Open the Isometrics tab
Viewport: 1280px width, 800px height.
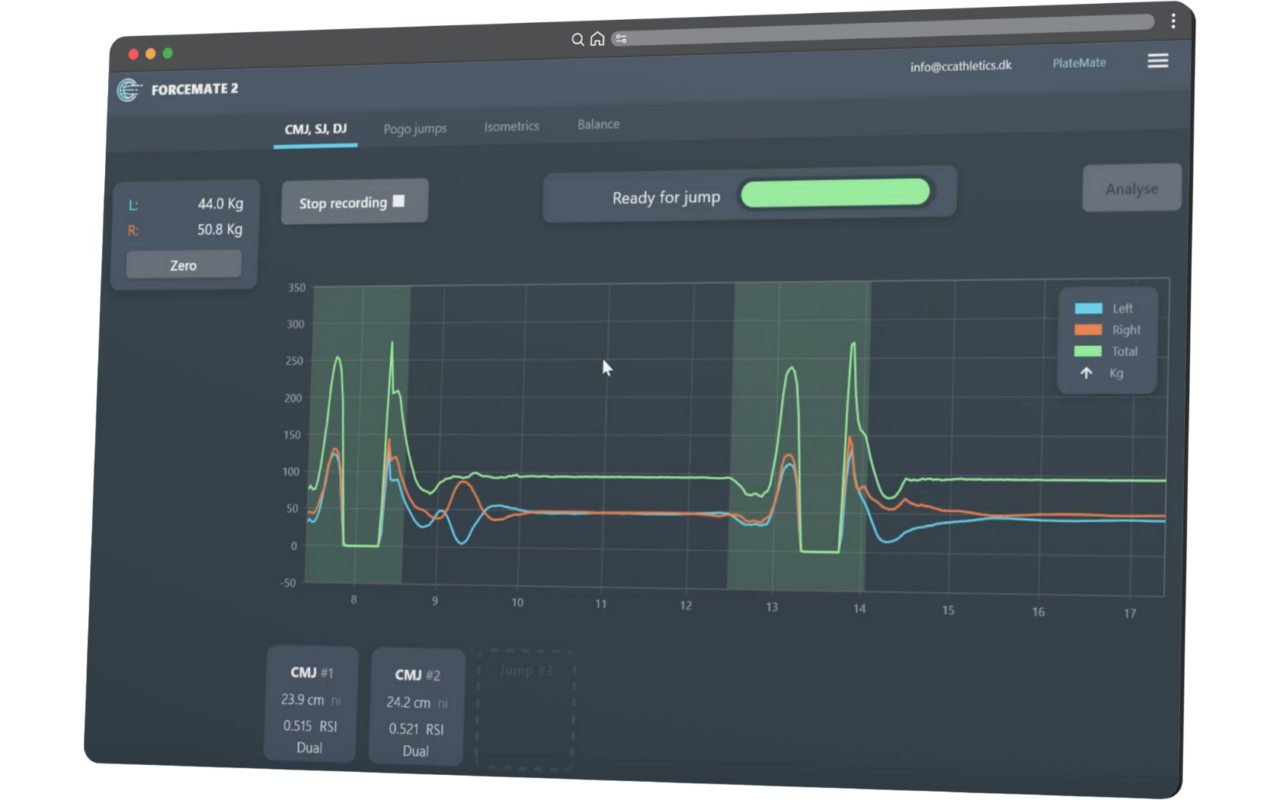[x=511, y=126]
